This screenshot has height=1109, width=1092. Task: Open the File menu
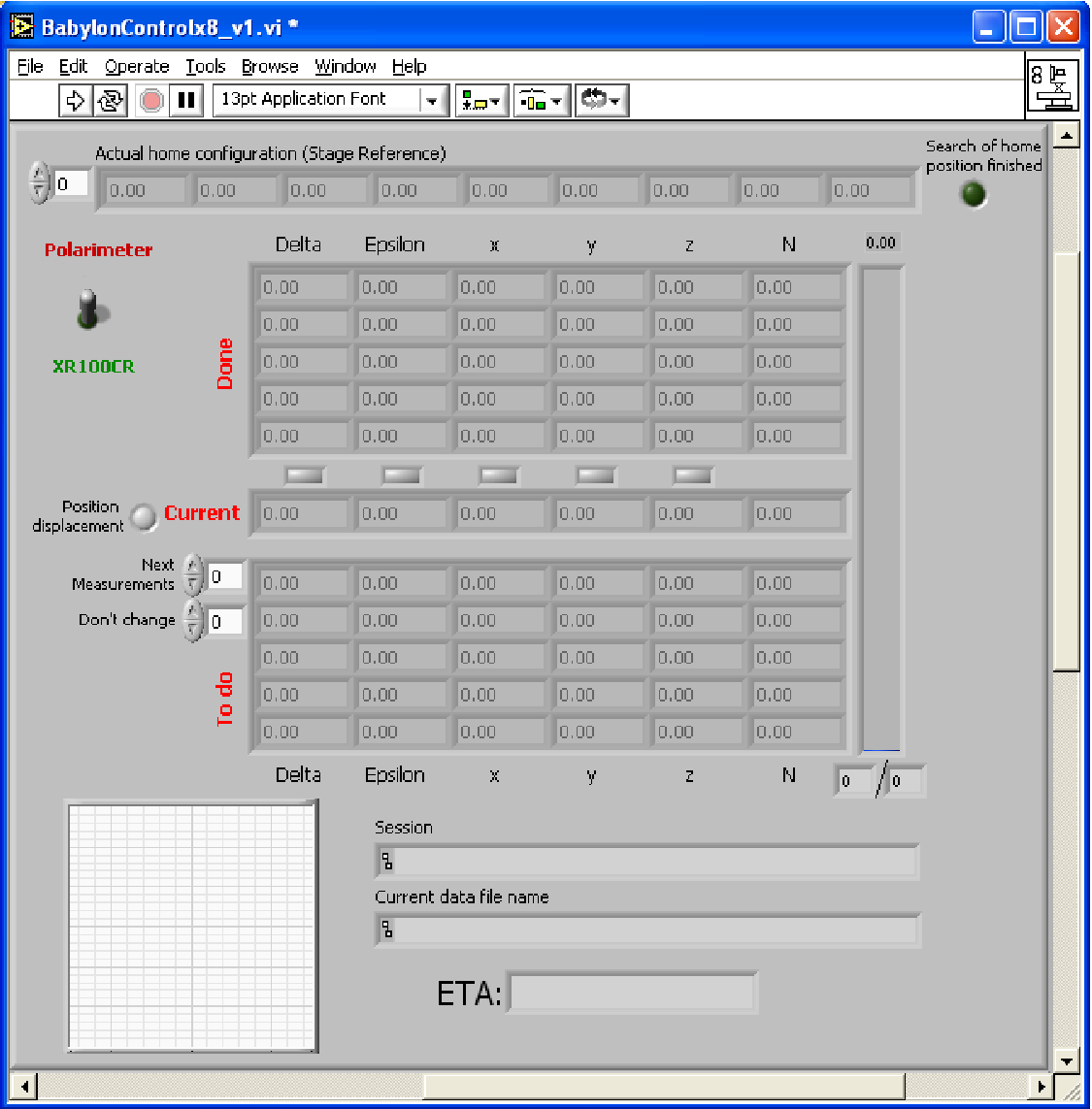coord(30,67)
